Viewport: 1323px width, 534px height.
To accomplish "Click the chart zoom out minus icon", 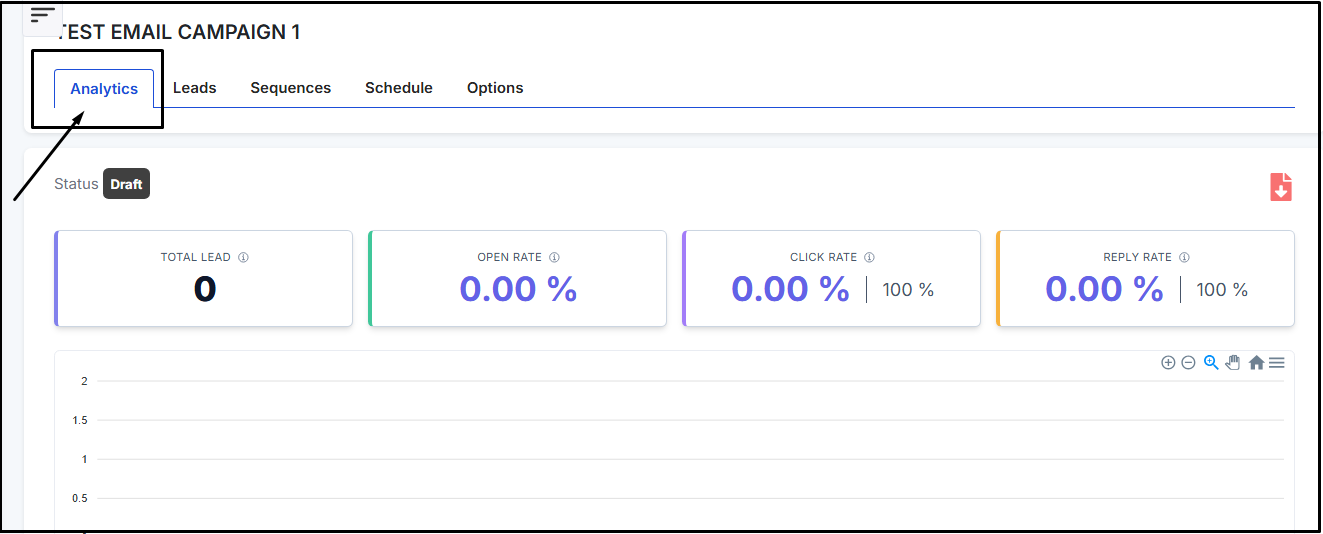I will 1188,363.
